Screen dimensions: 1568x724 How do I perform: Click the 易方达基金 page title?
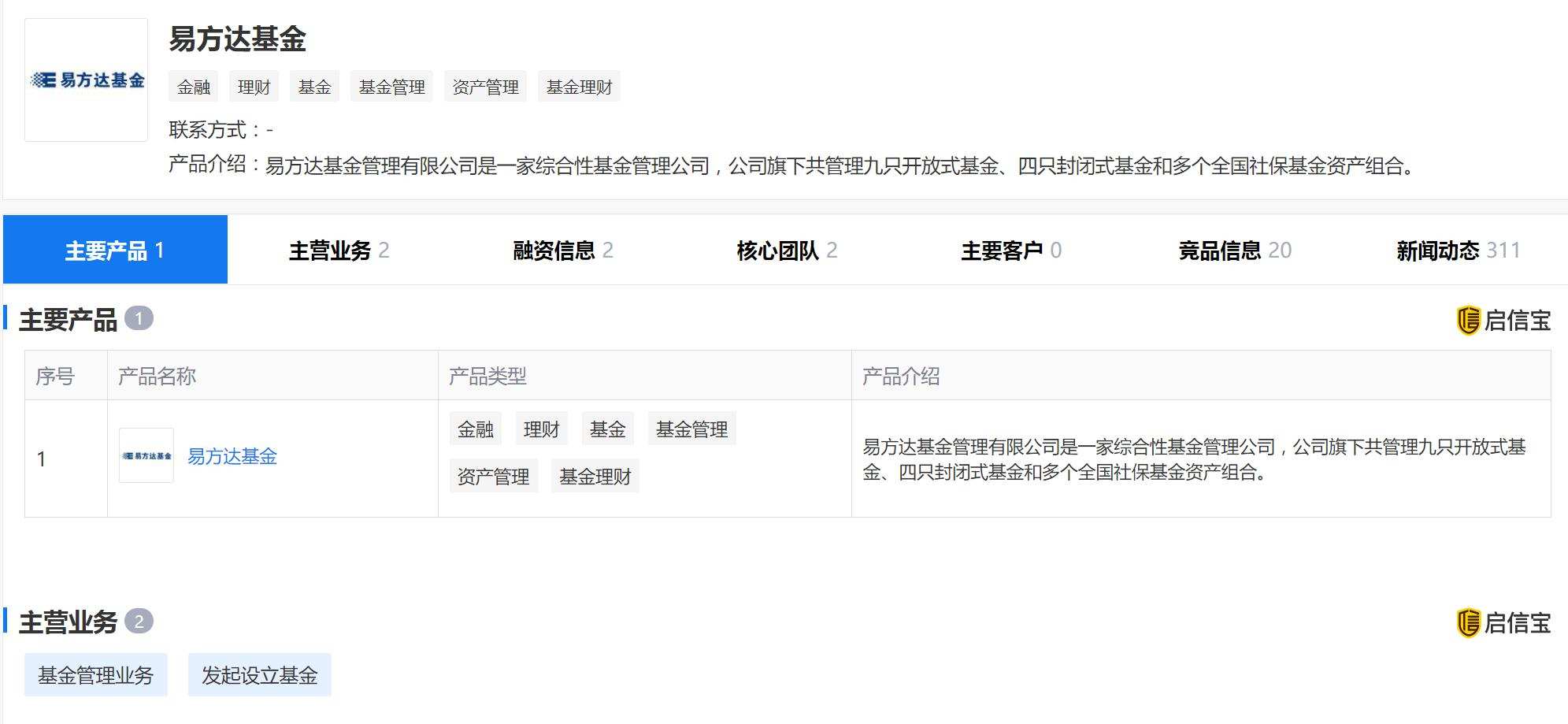237,39
